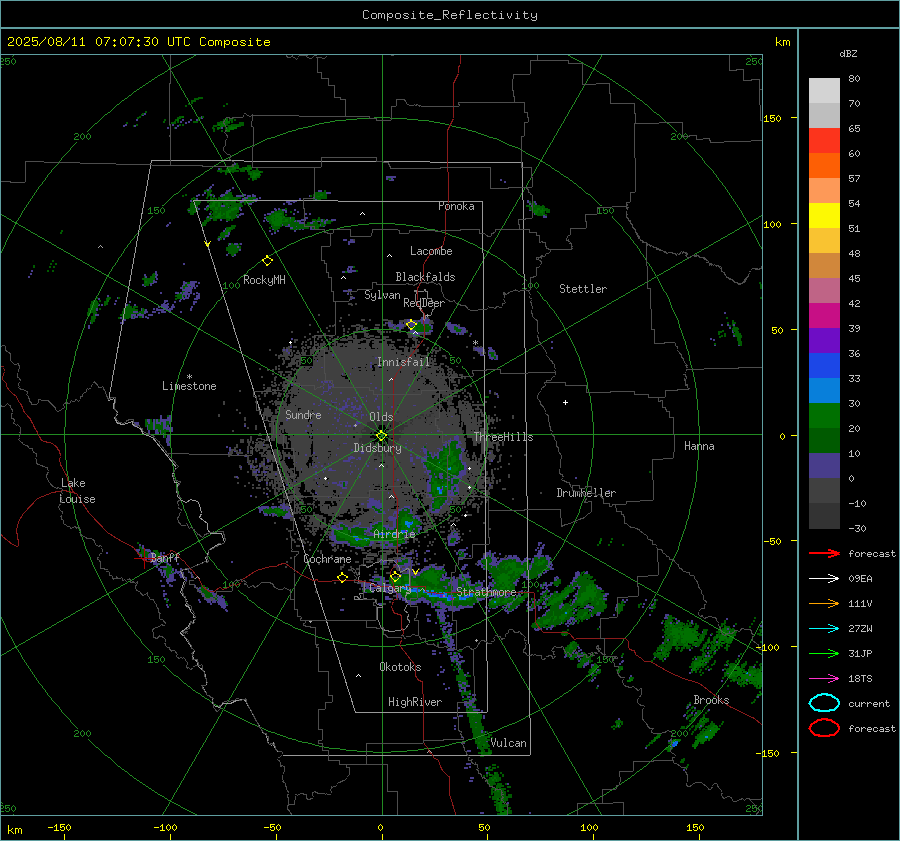The image size is (900, 841).
Task: Pick the yellow swatch between 54 and 51
Action: pos(824,216)
